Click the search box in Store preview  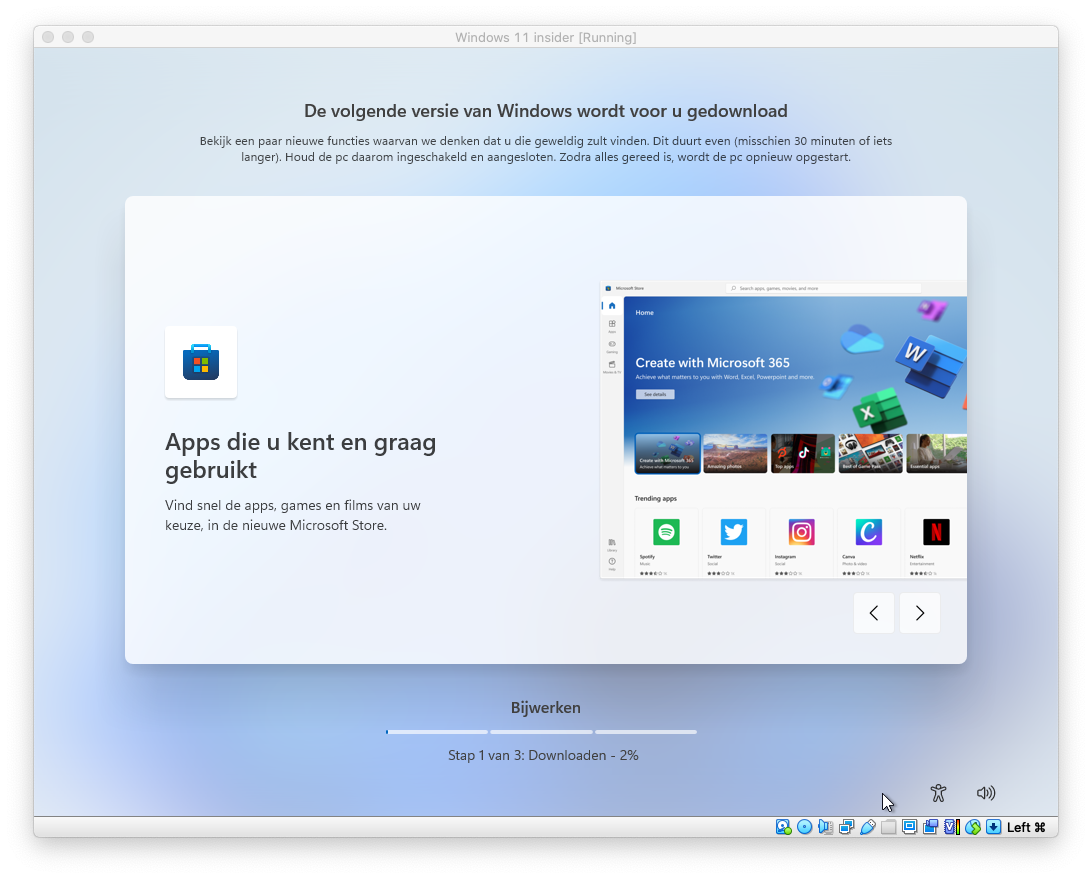tap(823, 288)
